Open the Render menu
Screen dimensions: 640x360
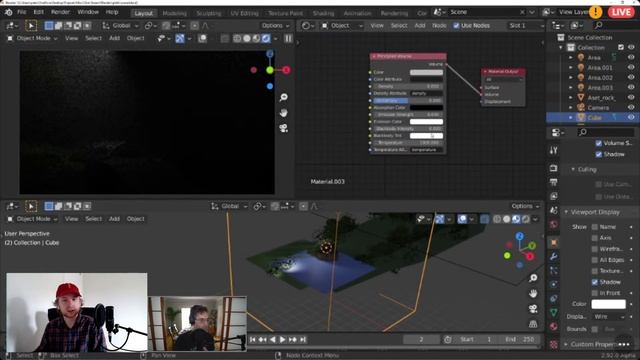tap(60, 12)
